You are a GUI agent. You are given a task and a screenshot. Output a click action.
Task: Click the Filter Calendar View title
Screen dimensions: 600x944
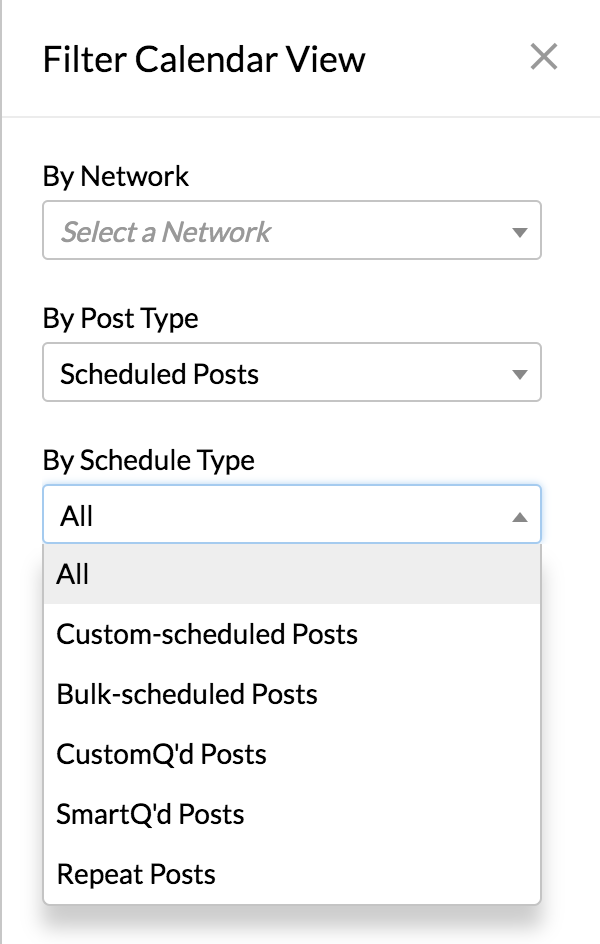point(204,60)
